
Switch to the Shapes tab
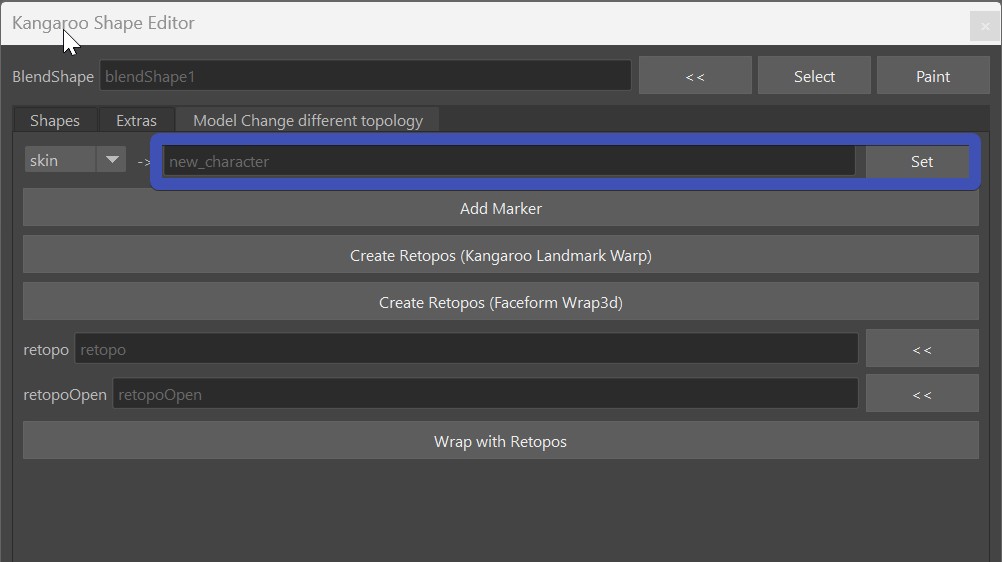click(55, 120)
